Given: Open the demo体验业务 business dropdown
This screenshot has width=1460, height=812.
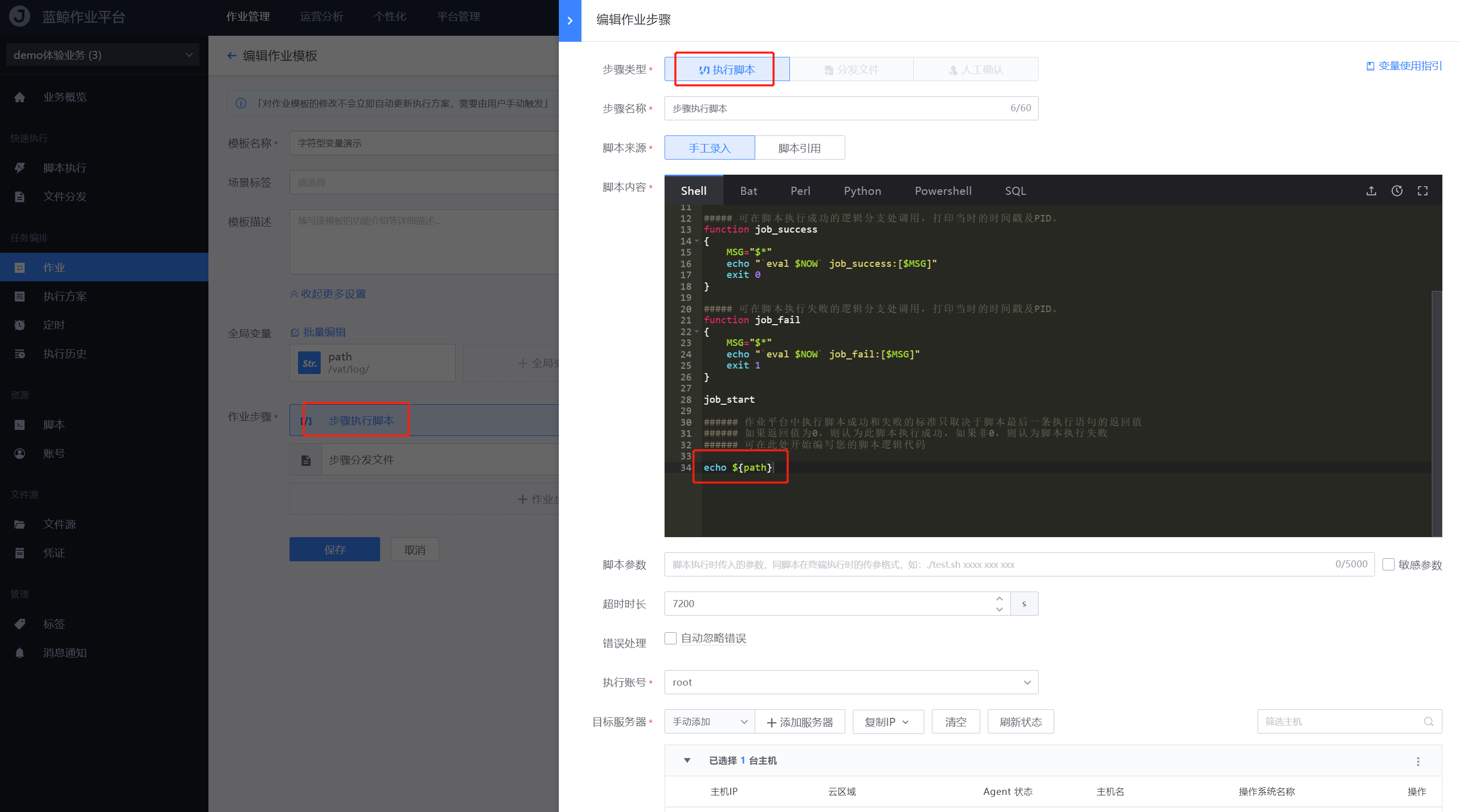Looking at the screenshot, I should [103, 55].
